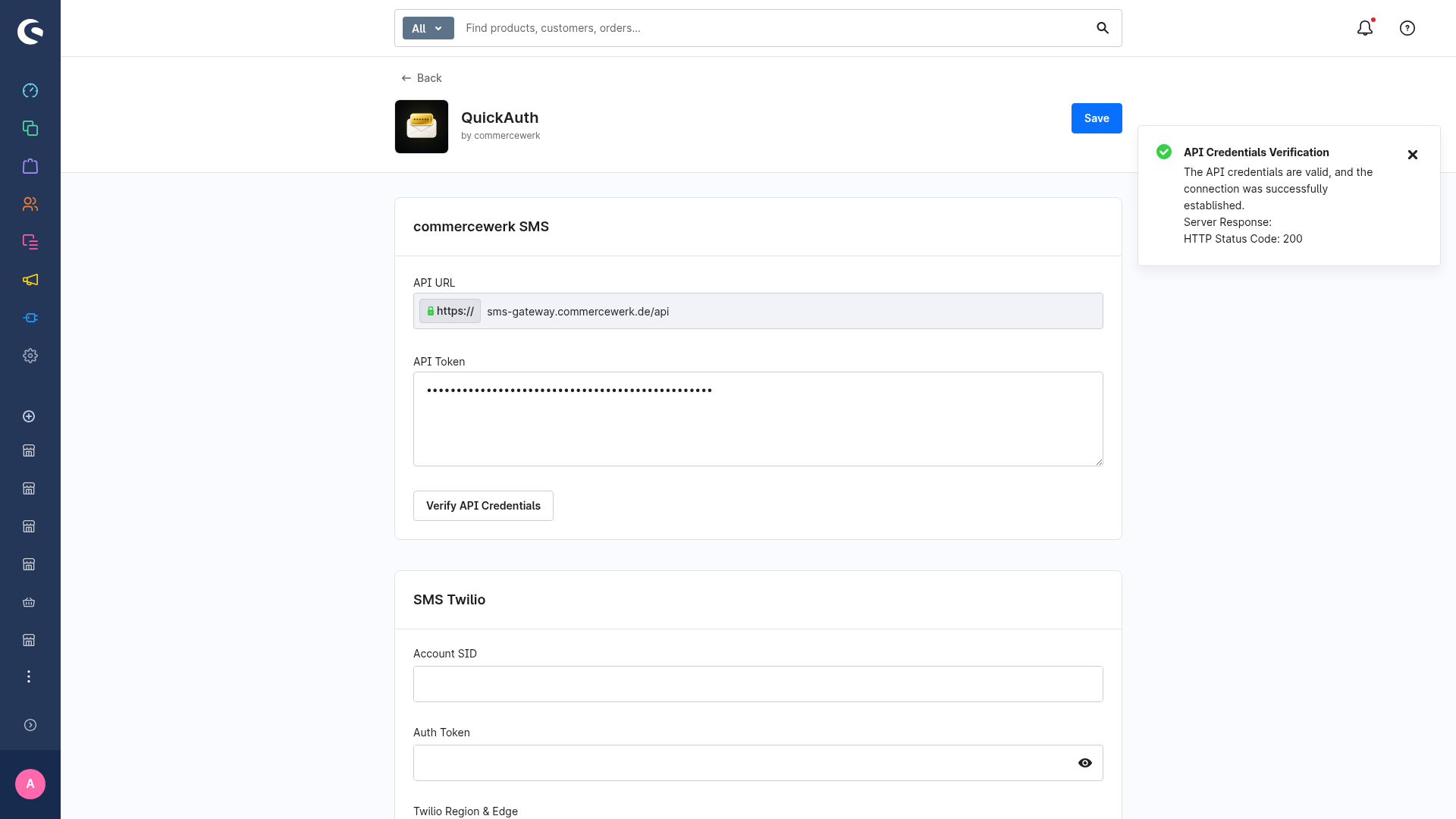Image resolution: width=1456 pixels, height=819 pixels.
Task: Focus the global search field
Action: click(773, 28)
